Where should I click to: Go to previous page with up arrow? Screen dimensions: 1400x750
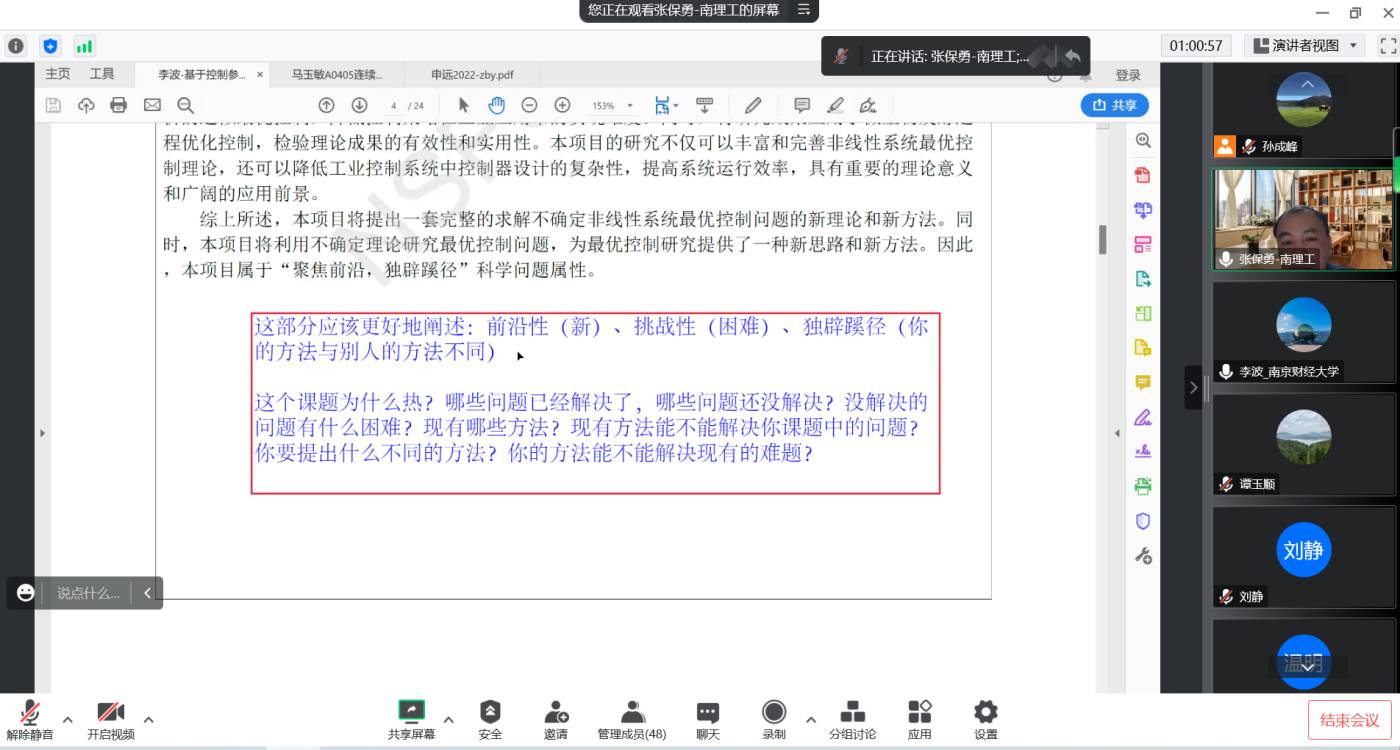(x=326, y=105)
